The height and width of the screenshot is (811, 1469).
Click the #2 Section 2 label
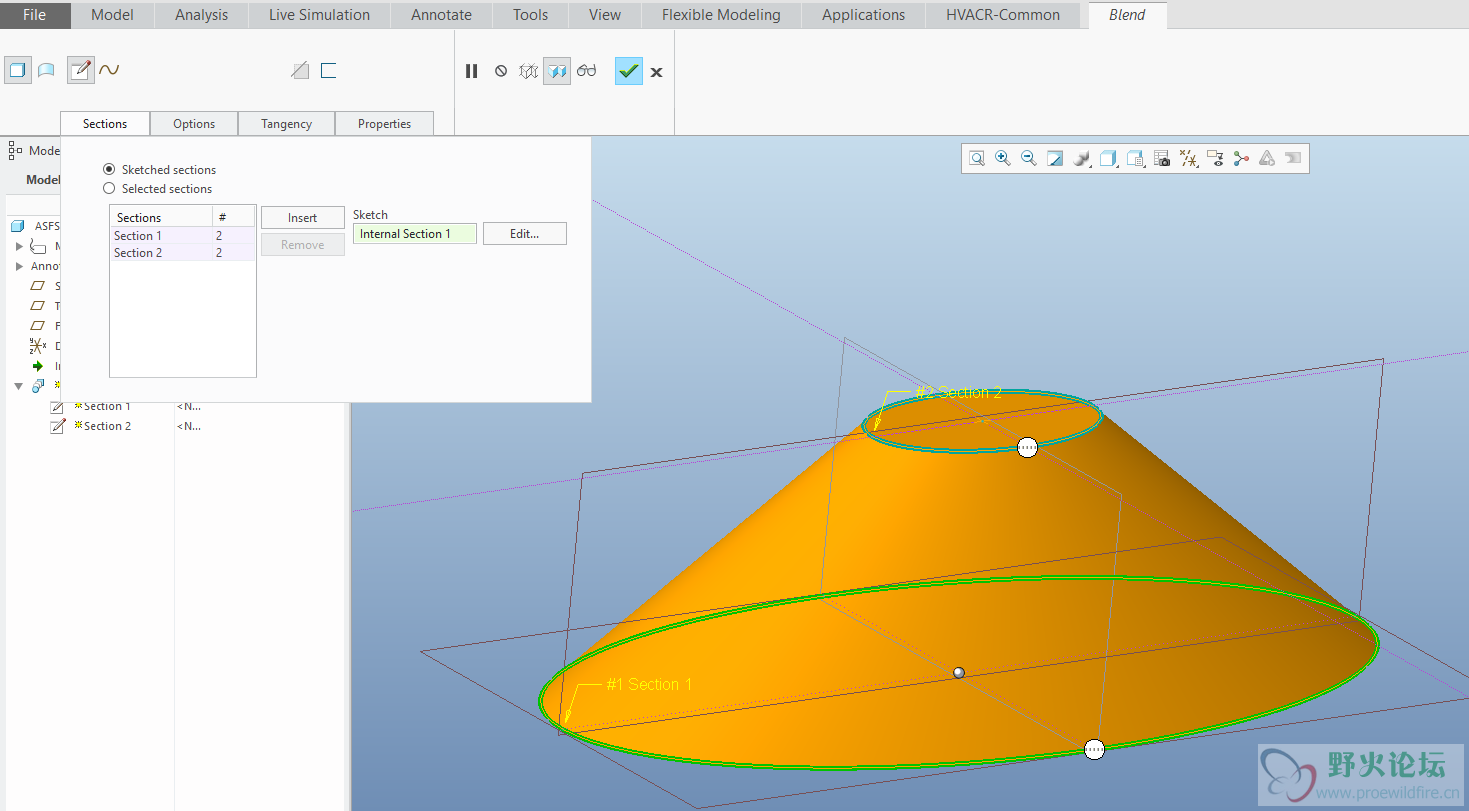958,393
